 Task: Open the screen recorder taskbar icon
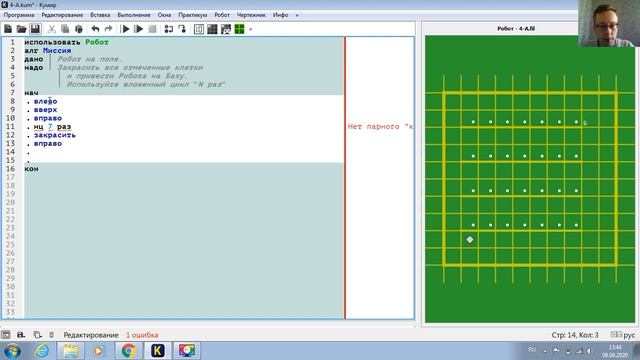pyautogui.click(x=187, y=351)
